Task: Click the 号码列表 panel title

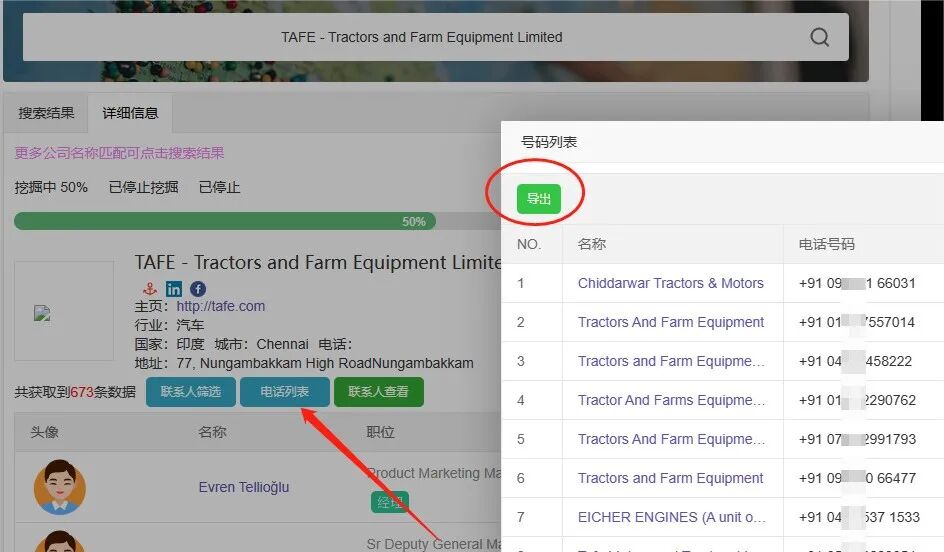Action: [x=548, y=142]
